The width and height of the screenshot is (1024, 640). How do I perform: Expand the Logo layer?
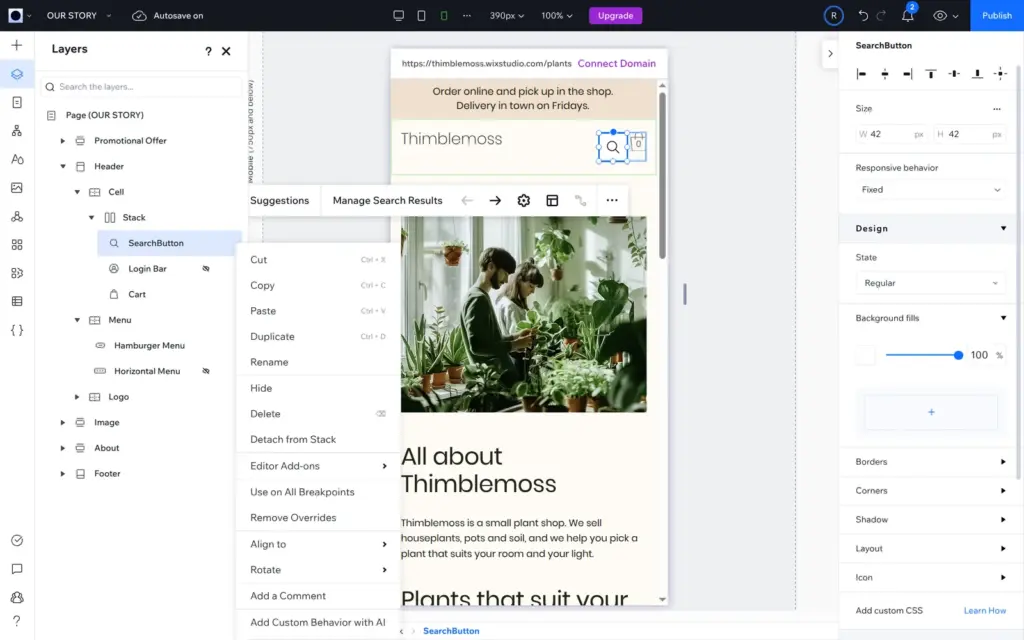point(77,397)
